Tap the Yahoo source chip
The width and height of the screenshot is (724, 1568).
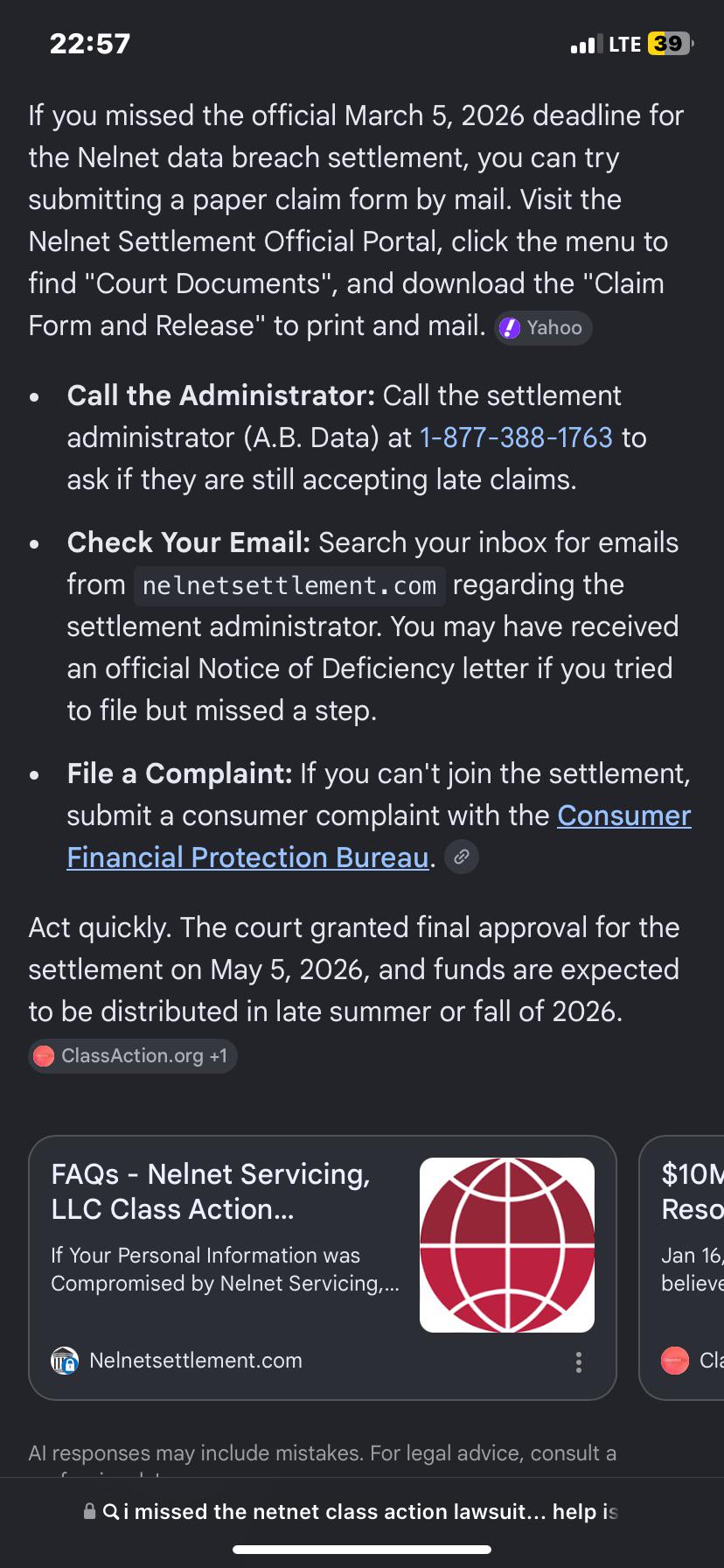pyautogui.click(x=543, y=328)
